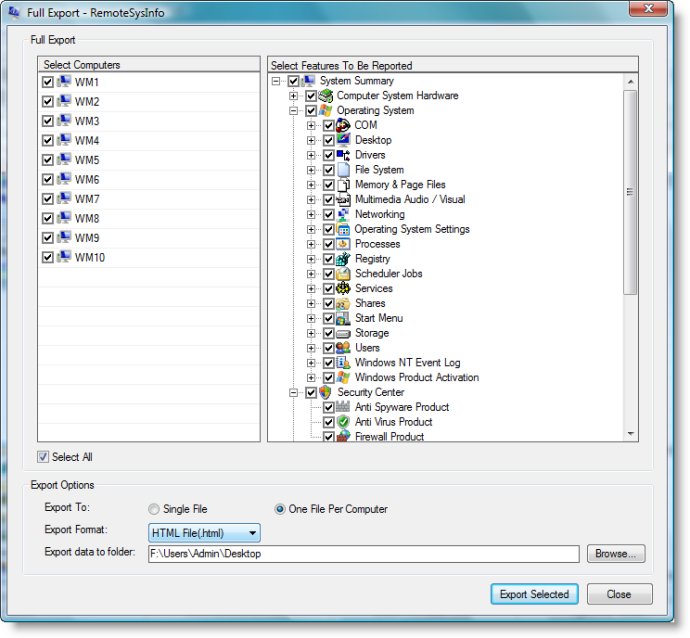The width and height of the screenshot is (690, 638).
Task: Click the Anti Spyware Product icon
Action: click(x=343, y=407)
